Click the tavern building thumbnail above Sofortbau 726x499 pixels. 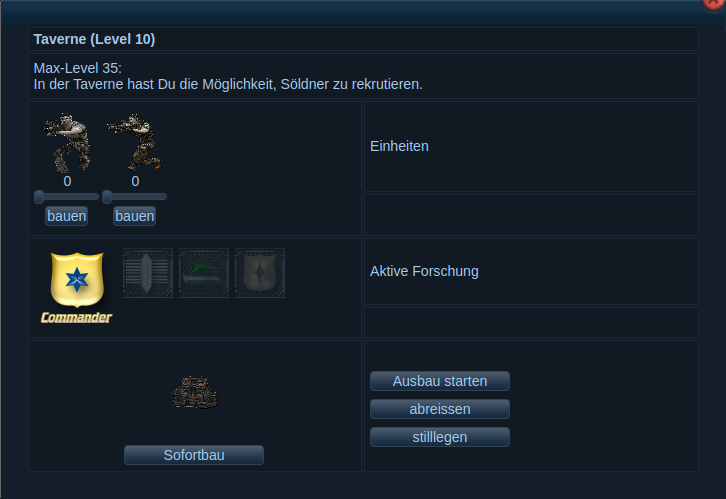194,393
